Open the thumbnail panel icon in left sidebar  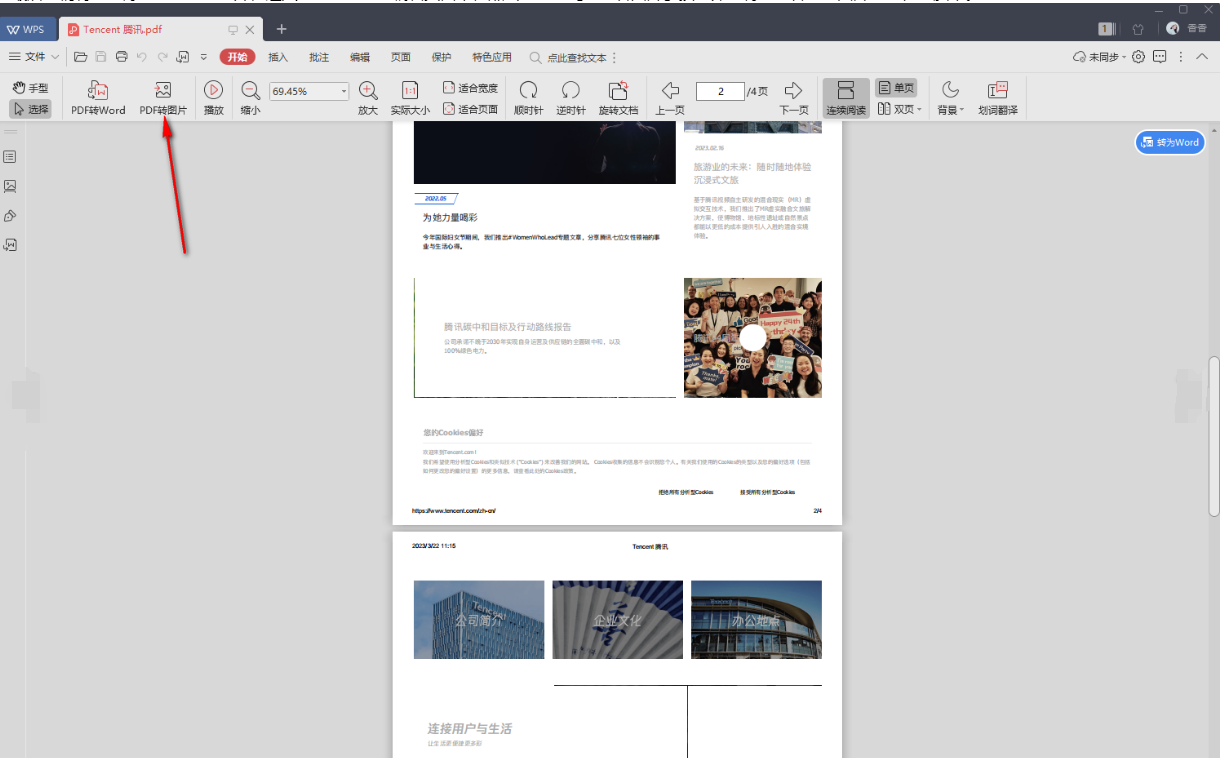(x=10, y=186)
